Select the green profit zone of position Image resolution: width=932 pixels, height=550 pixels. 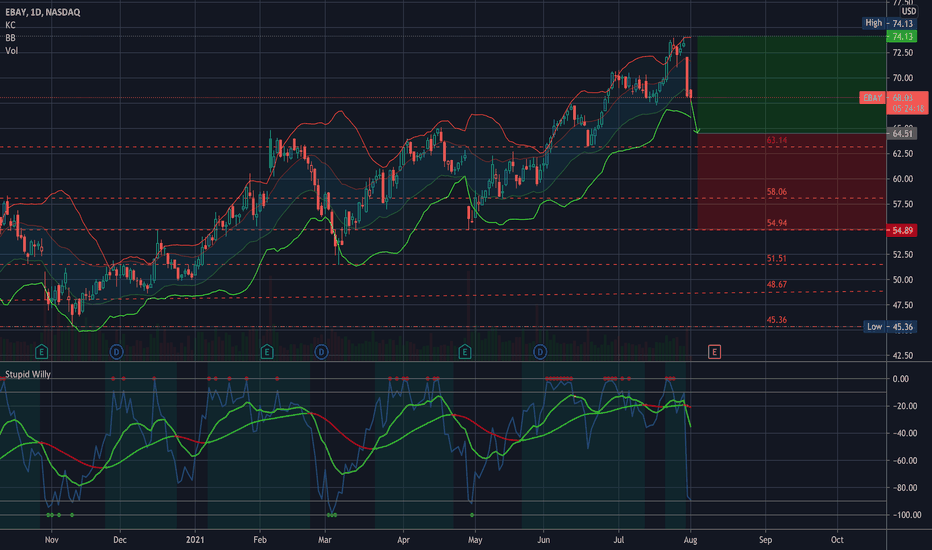[x=791, y=84]
